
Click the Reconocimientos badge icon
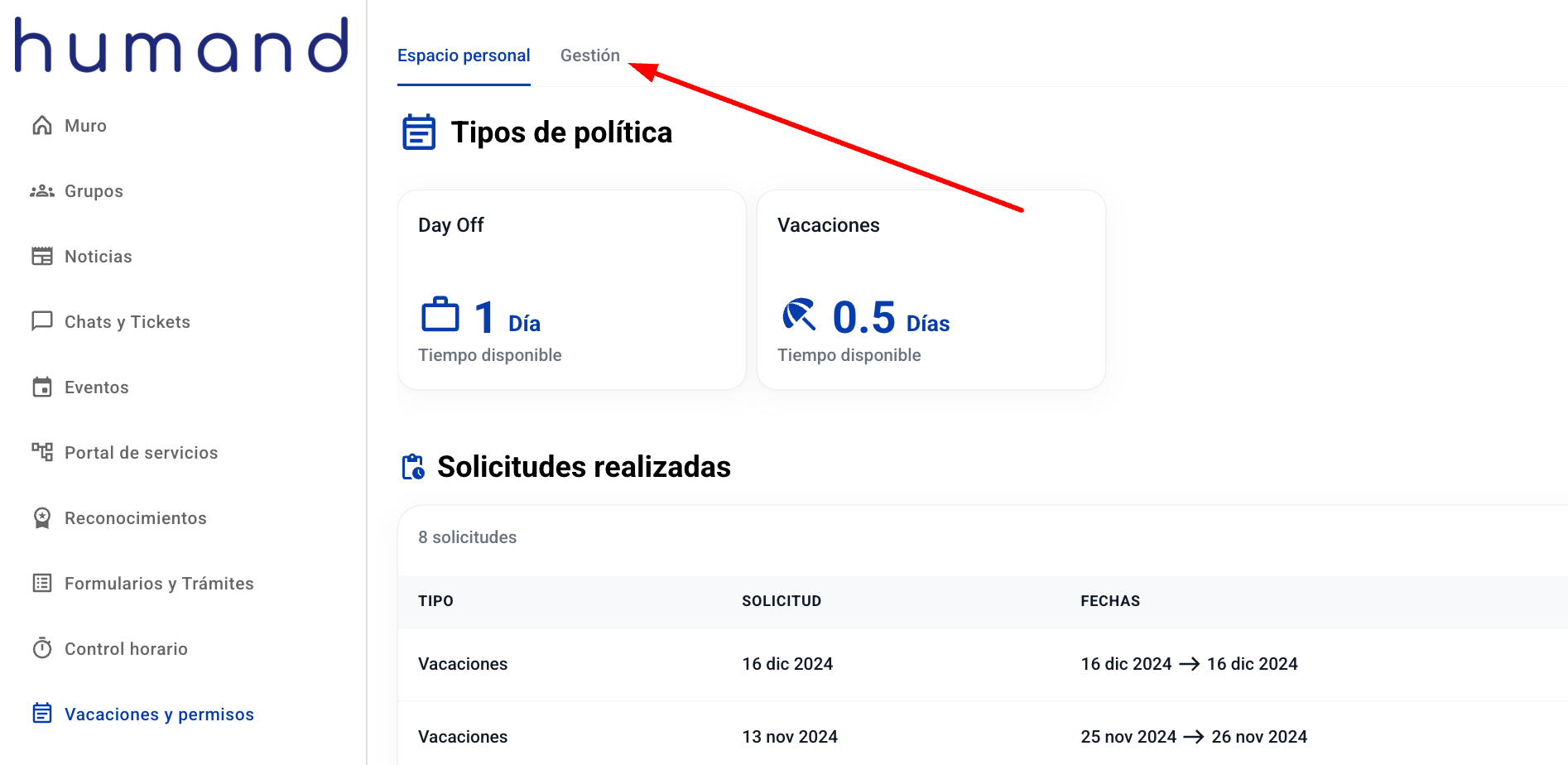click(x=42, y=518)
